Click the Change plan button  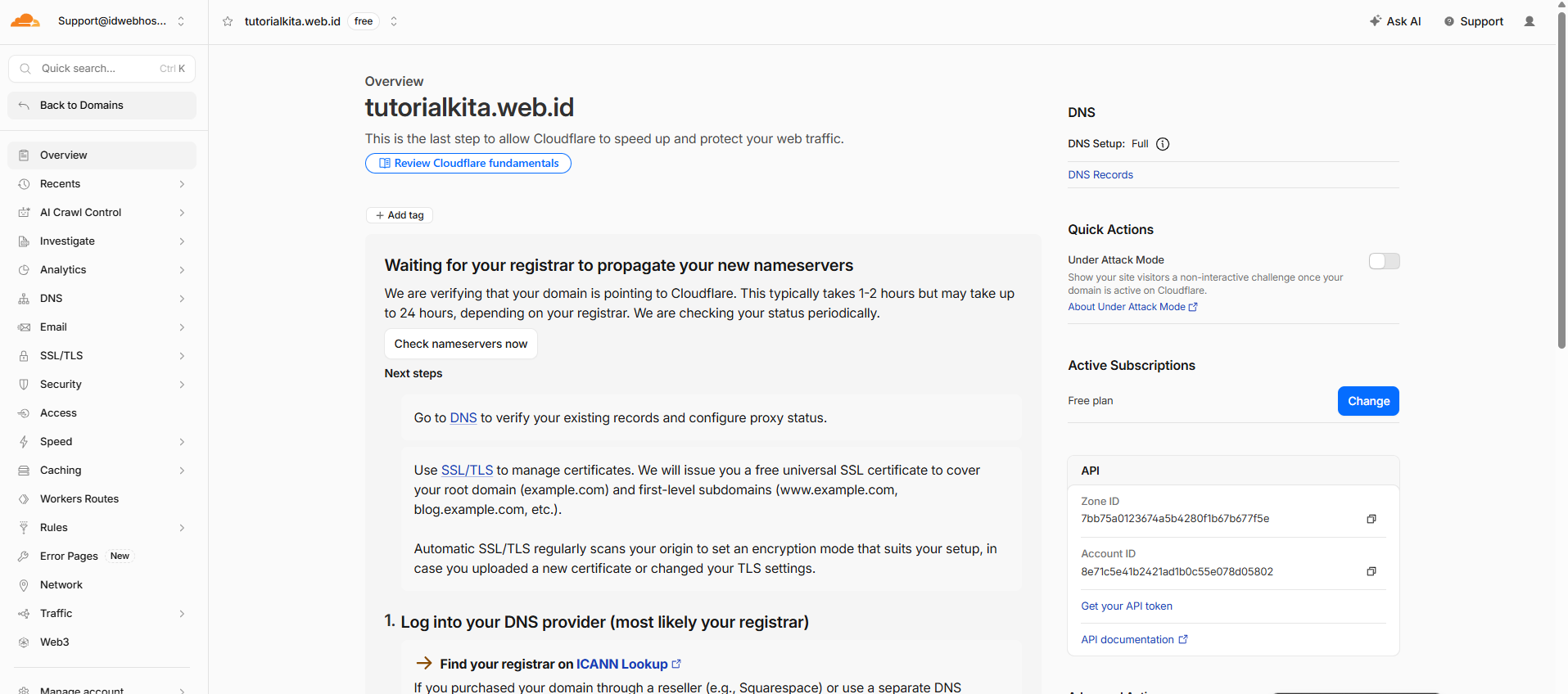pos(1368,401)
